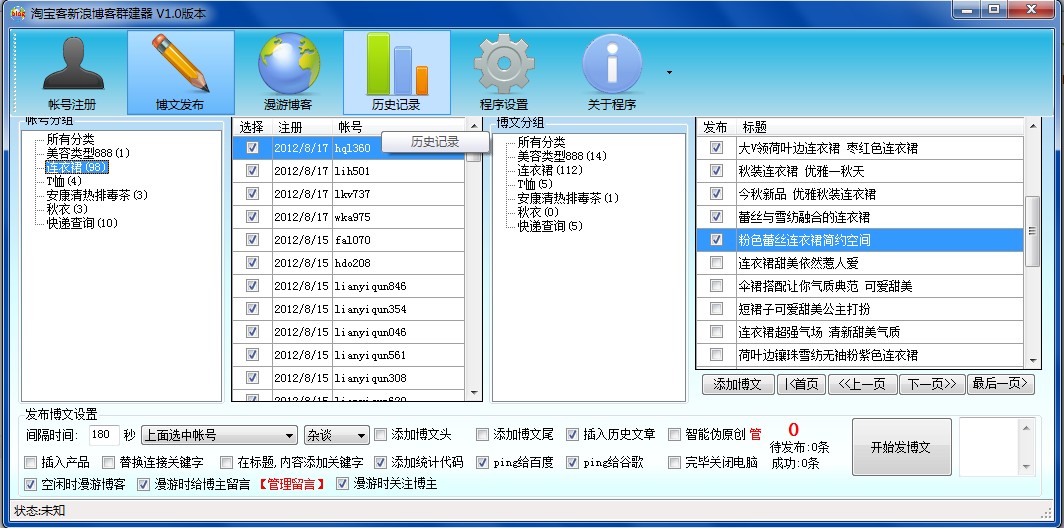This screenshot has height=528, width=1064.
Task: Select account row fal070
Action: tap(348, 240)
